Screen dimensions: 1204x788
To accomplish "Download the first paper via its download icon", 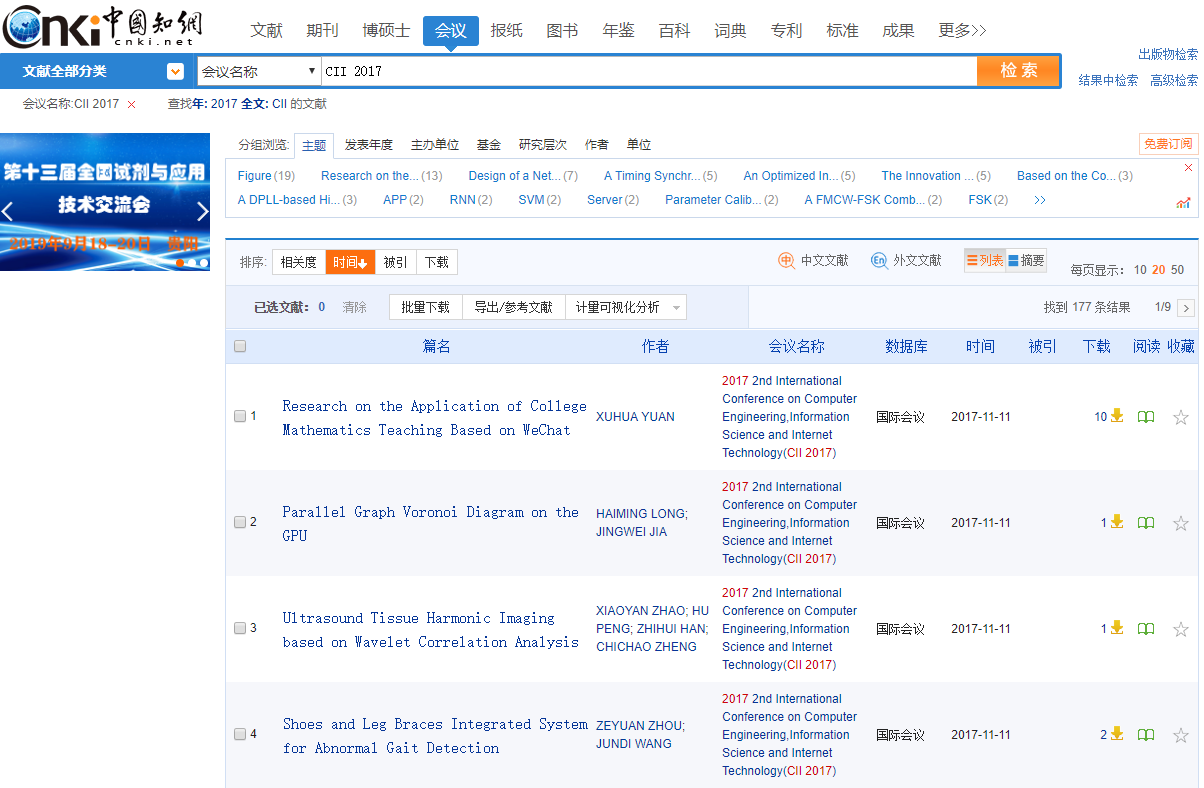I will coord(1116,416).
